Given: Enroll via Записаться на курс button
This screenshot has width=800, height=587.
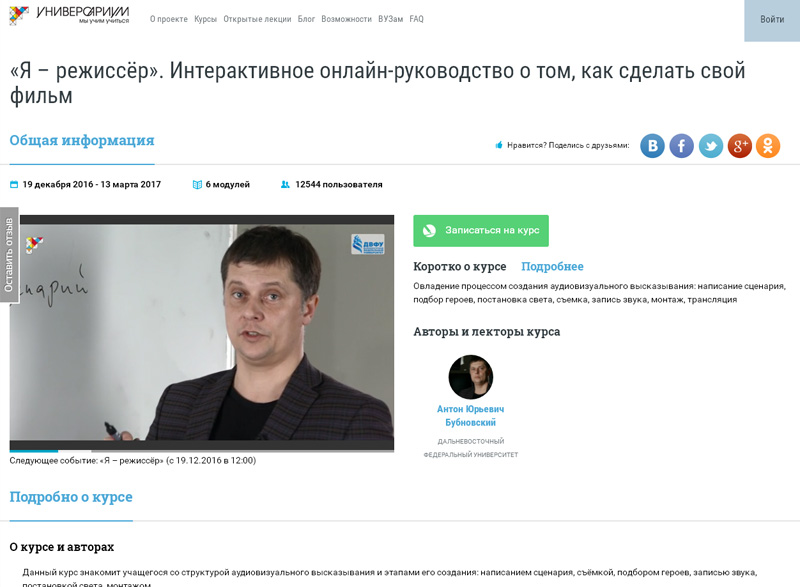Looking at the screenshot, I should tap(481, 231).
